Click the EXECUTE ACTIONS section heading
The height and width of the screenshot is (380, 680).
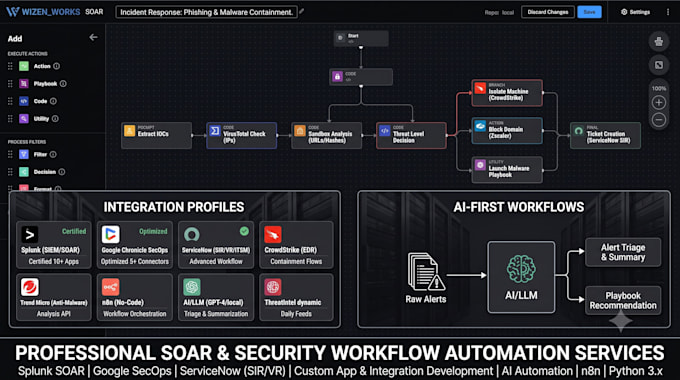pos(27,54)
